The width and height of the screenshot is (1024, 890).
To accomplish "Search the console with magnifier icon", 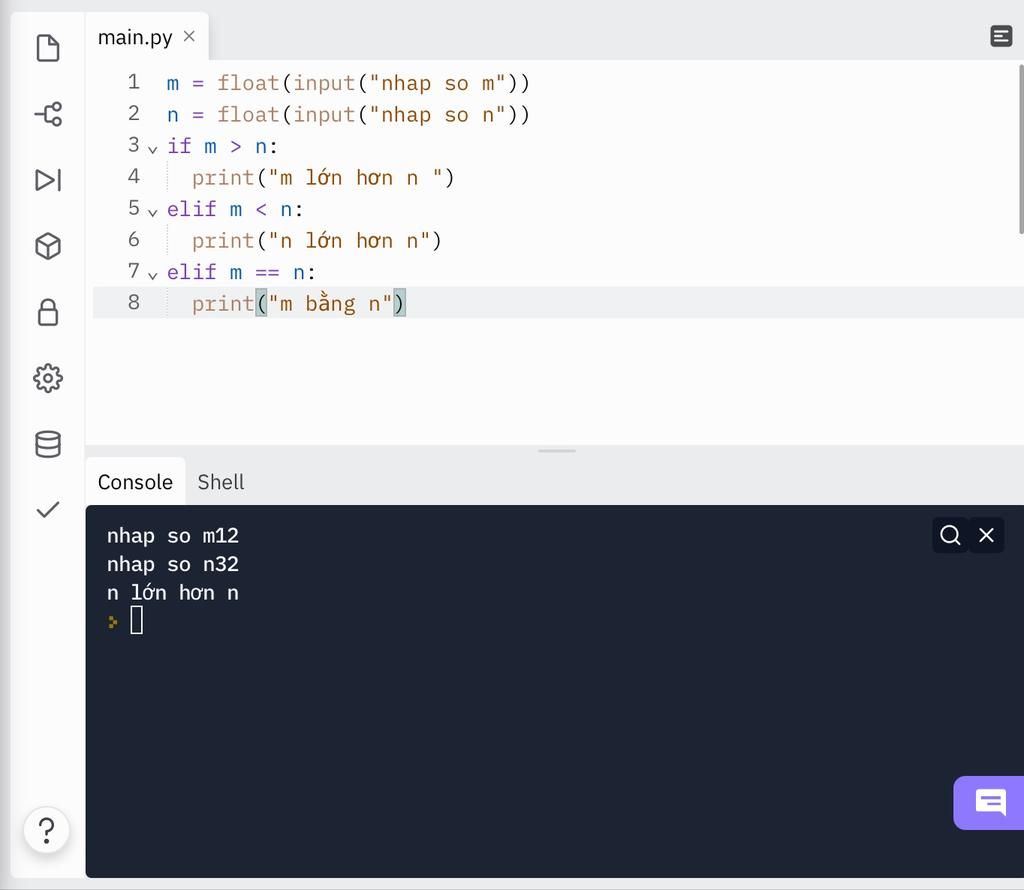I will 950,535.
